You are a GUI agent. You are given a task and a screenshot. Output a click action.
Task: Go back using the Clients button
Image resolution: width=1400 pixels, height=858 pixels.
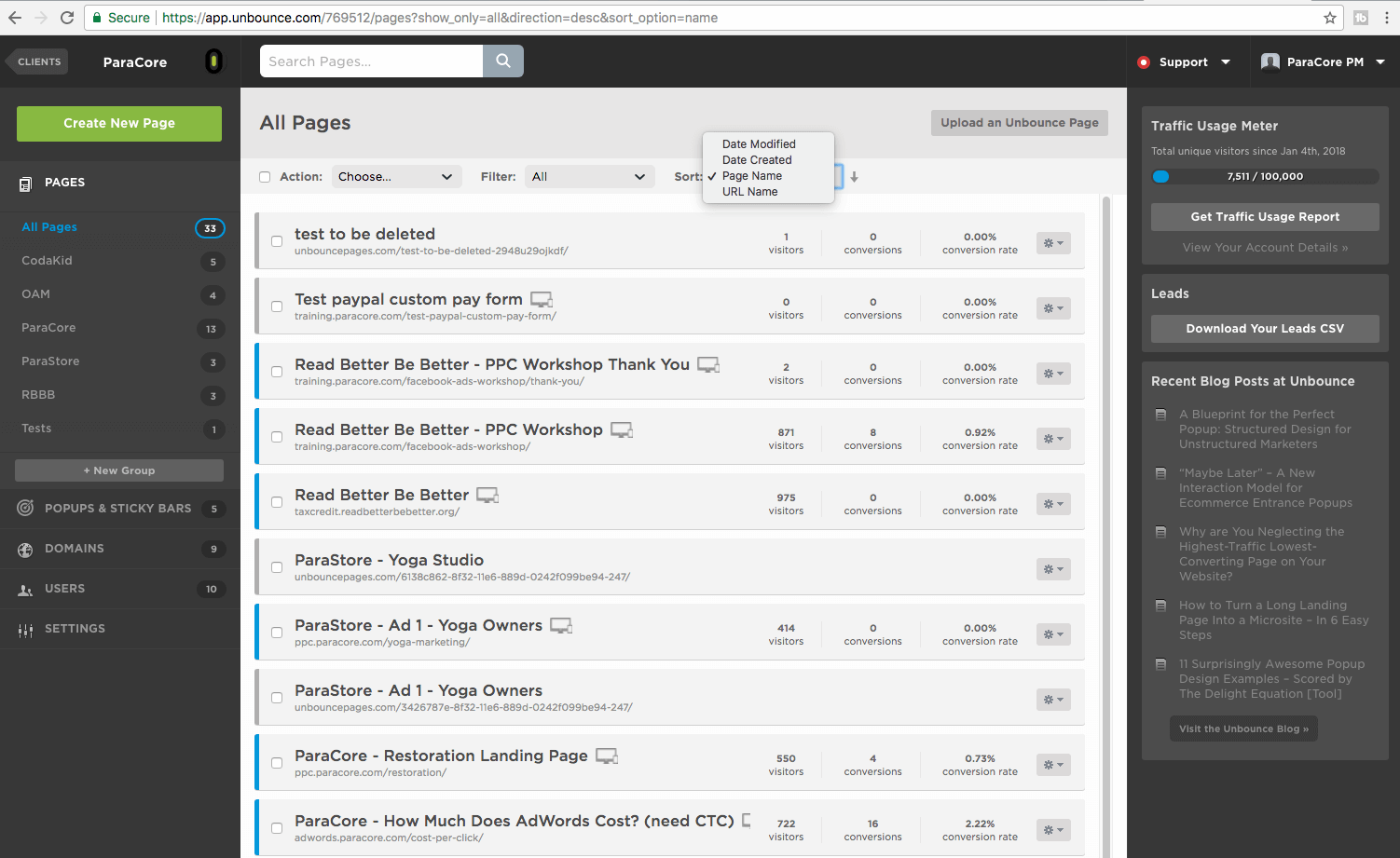pyautogui.click(x=37, y=61)
